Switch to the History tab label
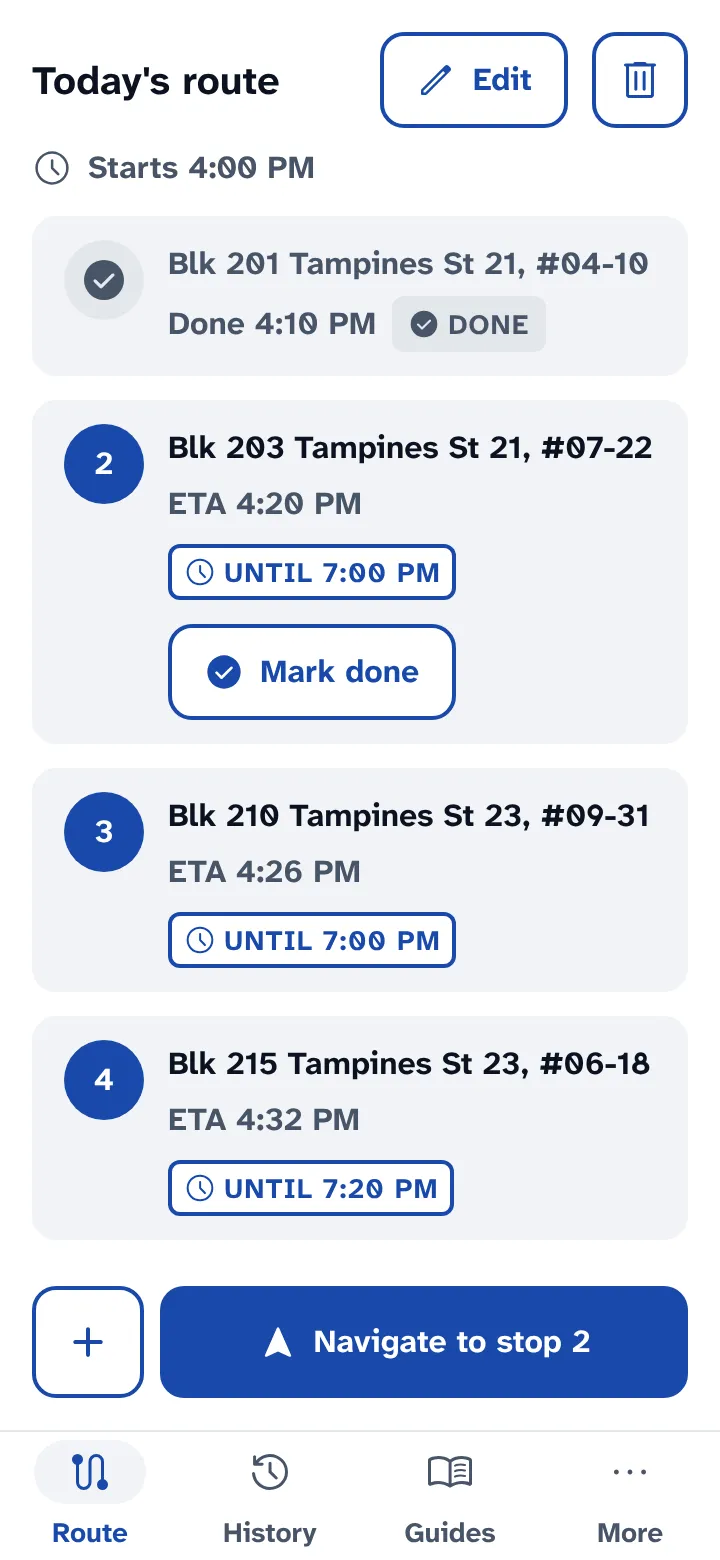This screenshot has width=720, height=1560. [x=270, y=1533]
